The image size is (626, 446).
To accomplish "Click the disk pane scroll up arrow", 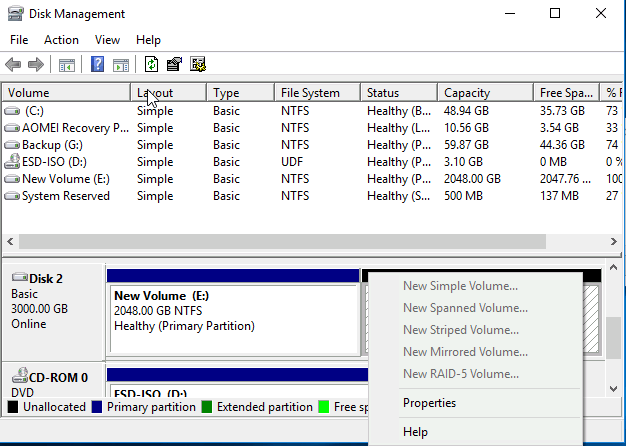I will tap(613, 268).
